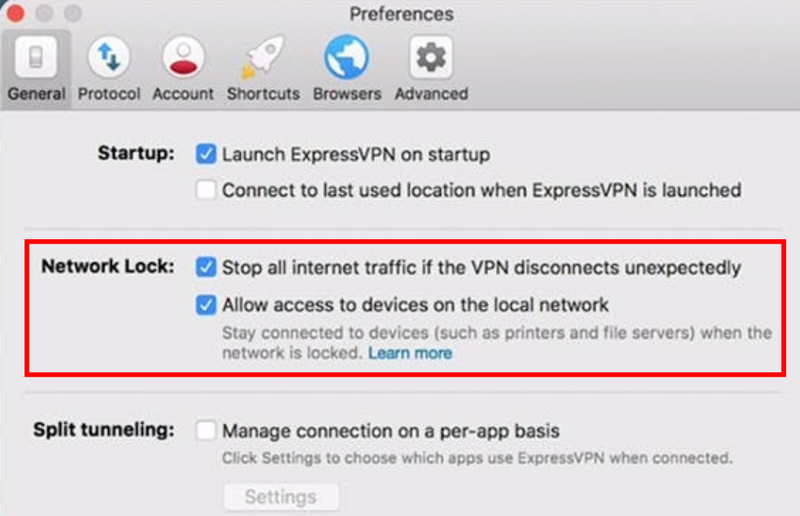Viewport: 800px width, 516px height.
Task: Open the Account person icon
Action: pyautogui.click(x=183, y=57)
